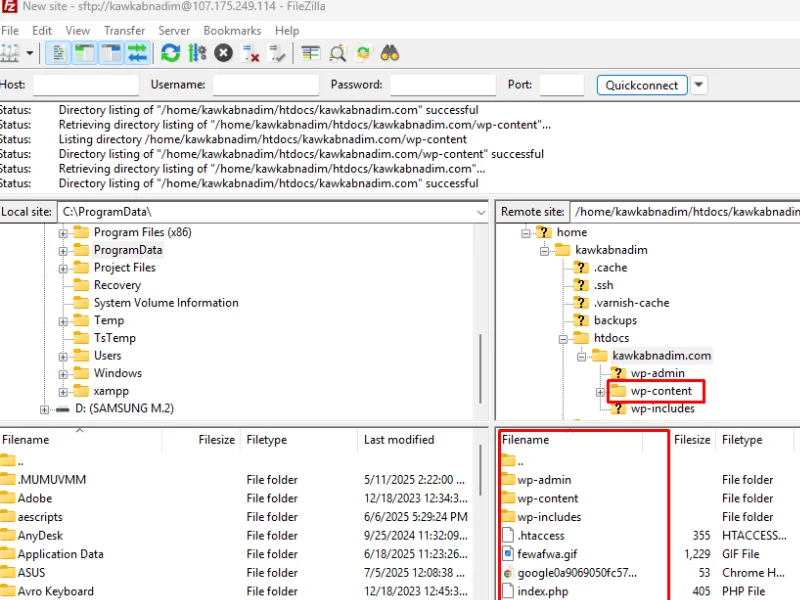The height and width of the screenshot is (600, 800).
Task: Toggle transfer queue display icon
Action: coord(137,53)
